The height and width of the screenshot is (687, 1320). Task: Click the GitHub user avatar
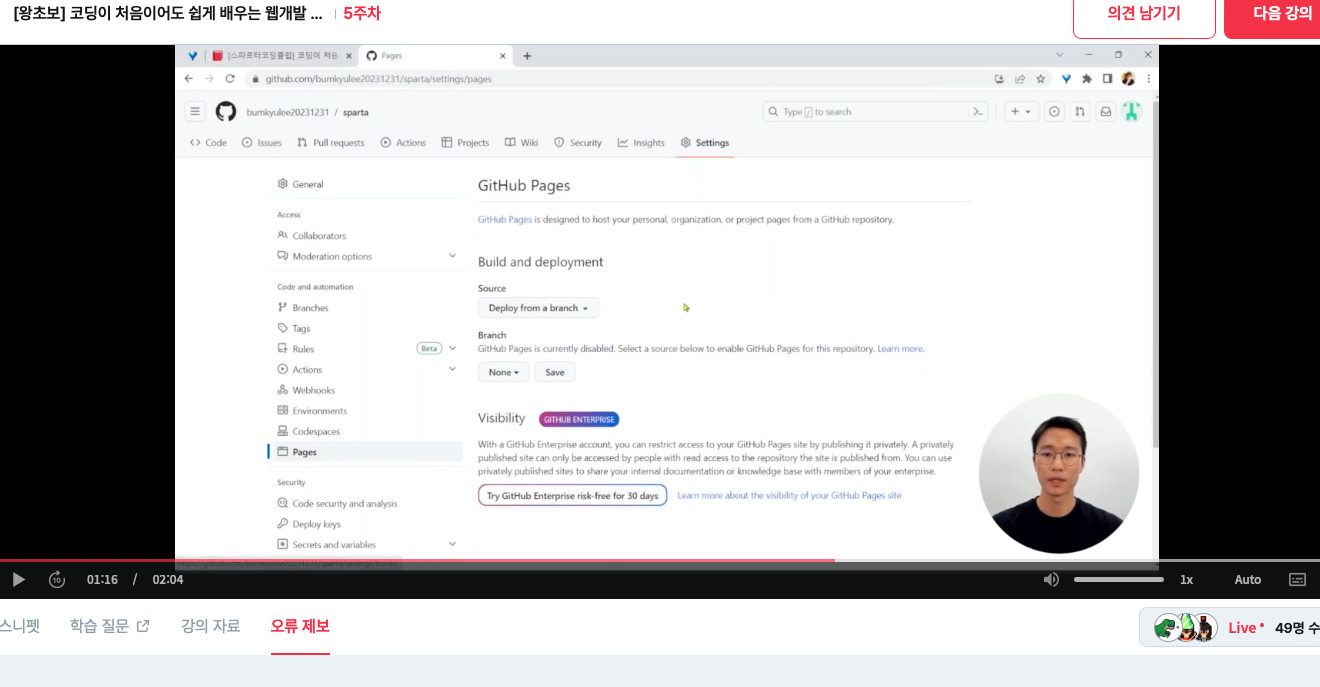(1131, 112)
